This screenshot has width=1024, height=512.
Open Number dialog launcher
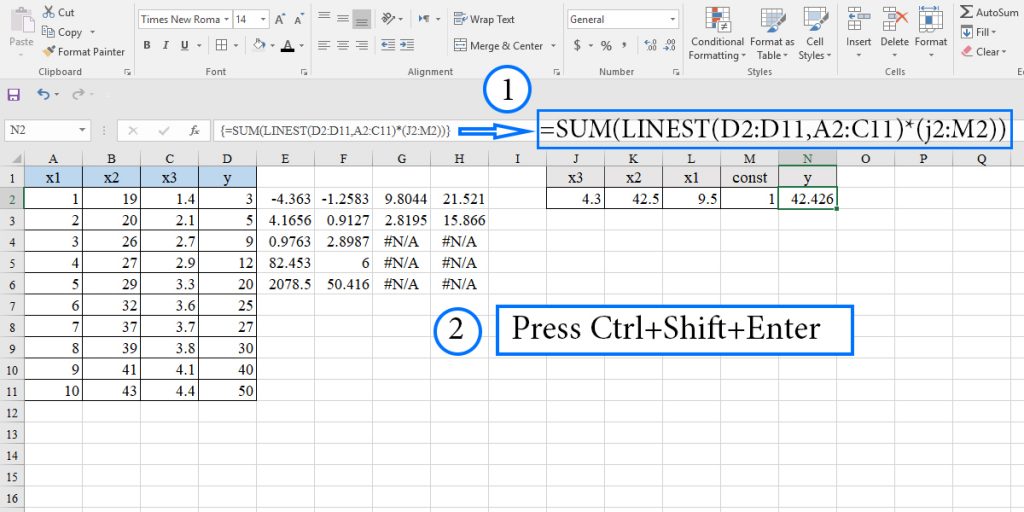point(677,72)
